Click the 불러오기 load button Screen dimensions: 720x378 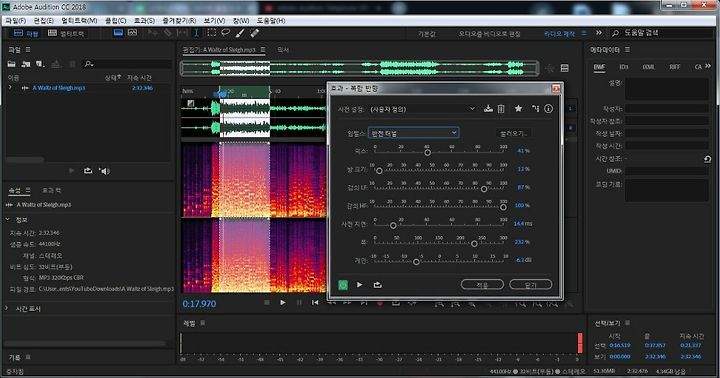[x=514, y=133]
